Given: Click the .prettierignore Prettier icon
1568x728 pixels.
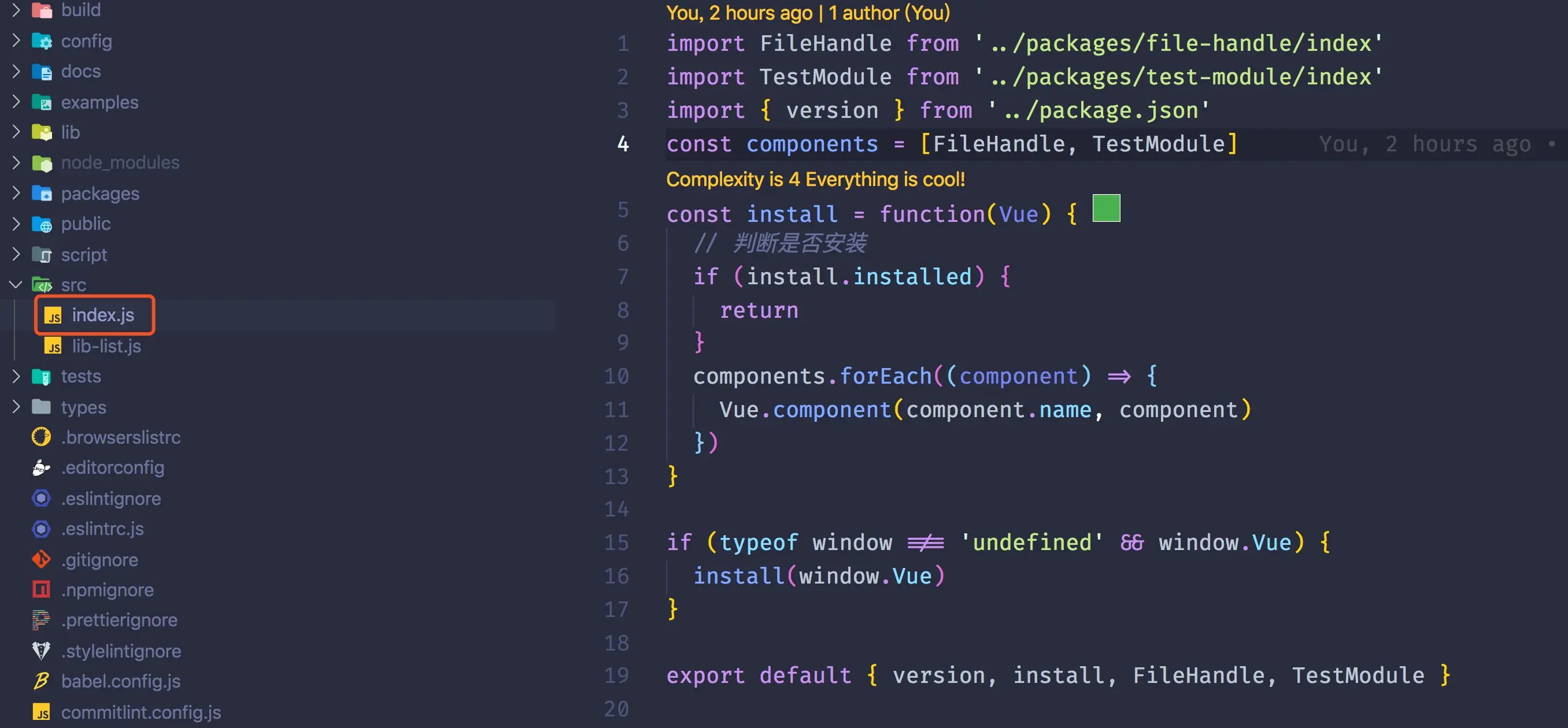Looking at the screenshot, I should (x=42, y=621).
